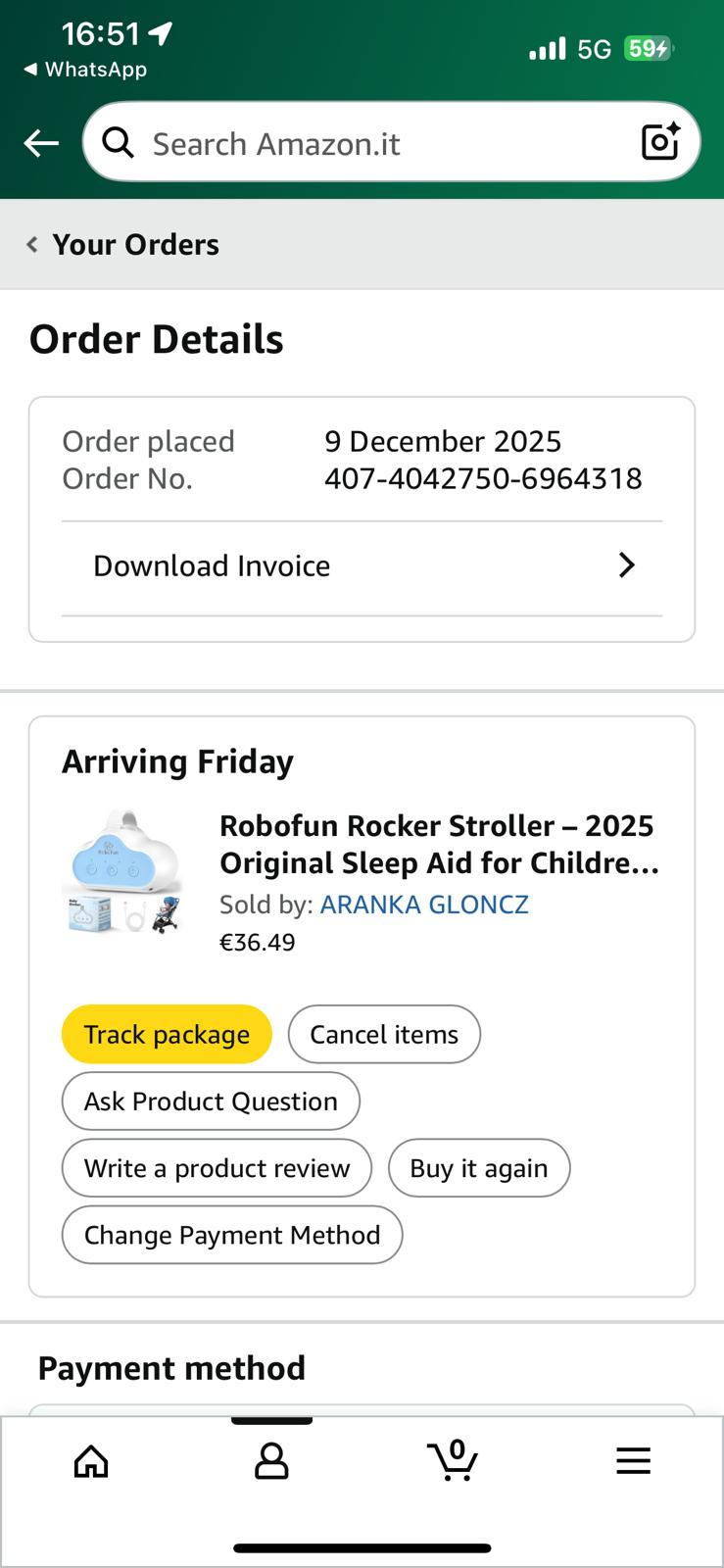Go to Home tab in bottom bar

[x=91, y=1460]
